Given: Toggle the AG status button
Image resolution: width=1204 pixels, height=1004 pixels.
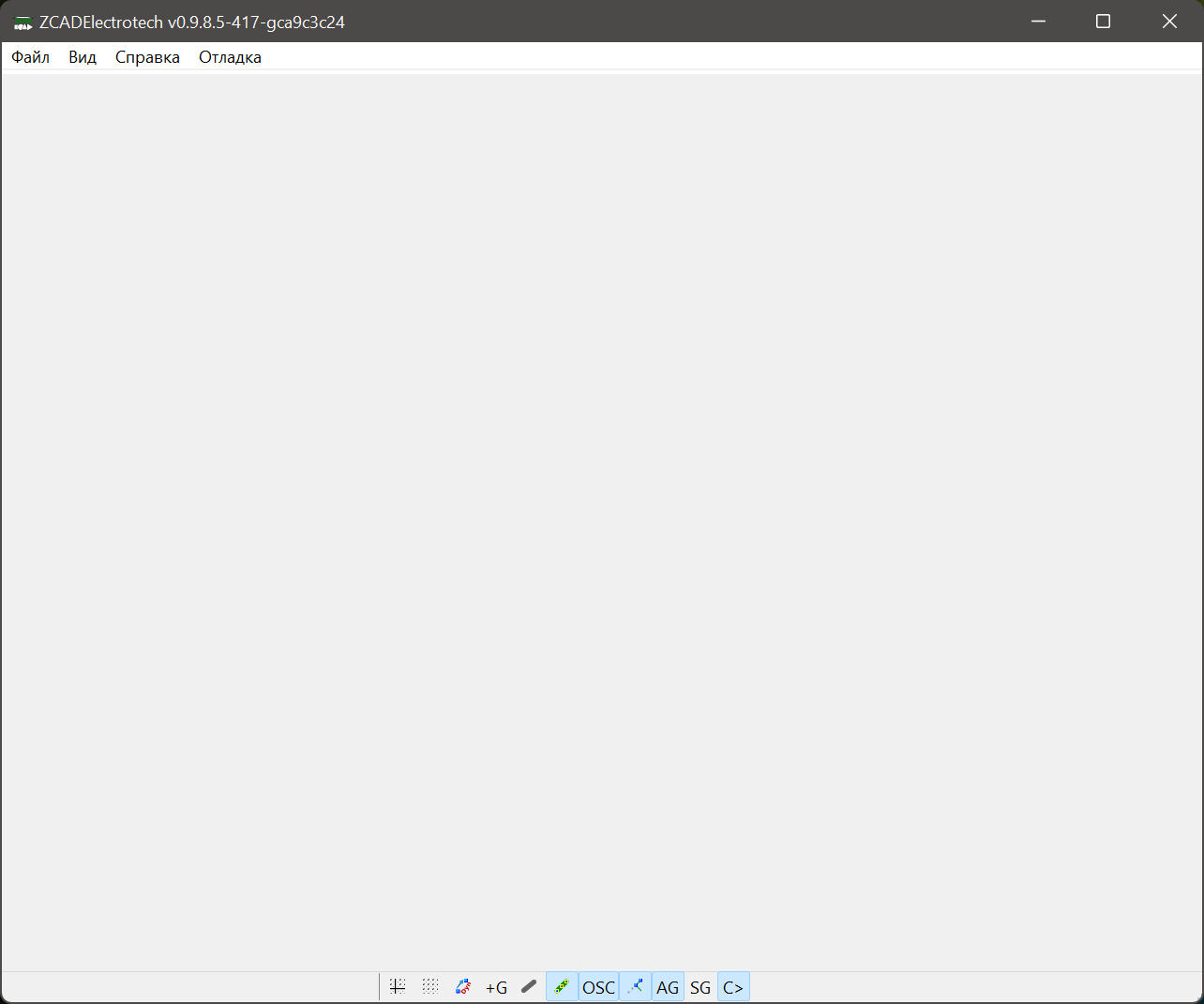Looking at the screenshot, I should point(668,987).
